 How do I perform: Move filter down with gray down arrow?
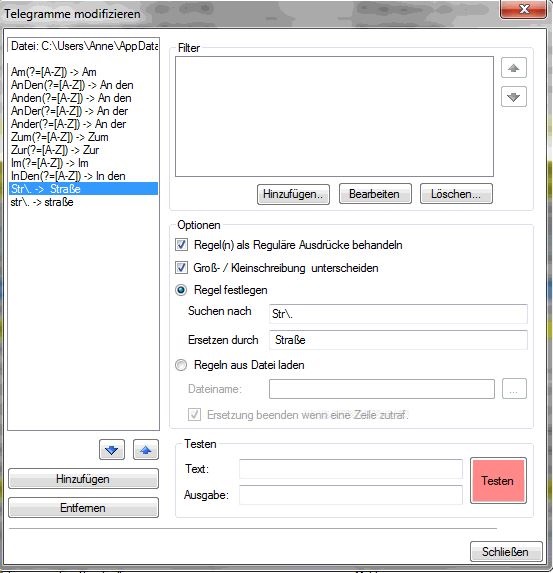[x=514, y=97]
